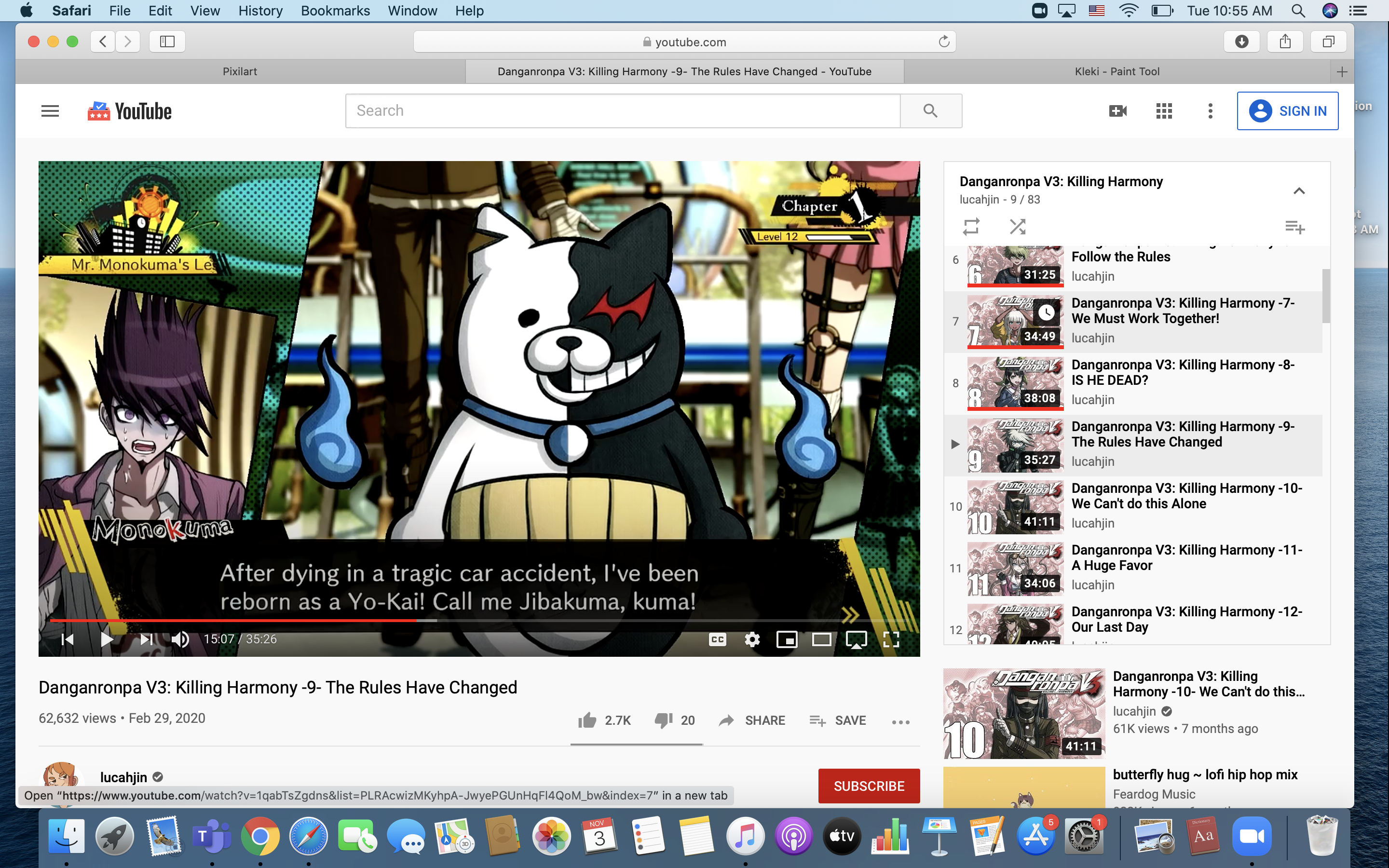Reload the page in address bar
This screenshot has height=868, width=1389.
943,41
